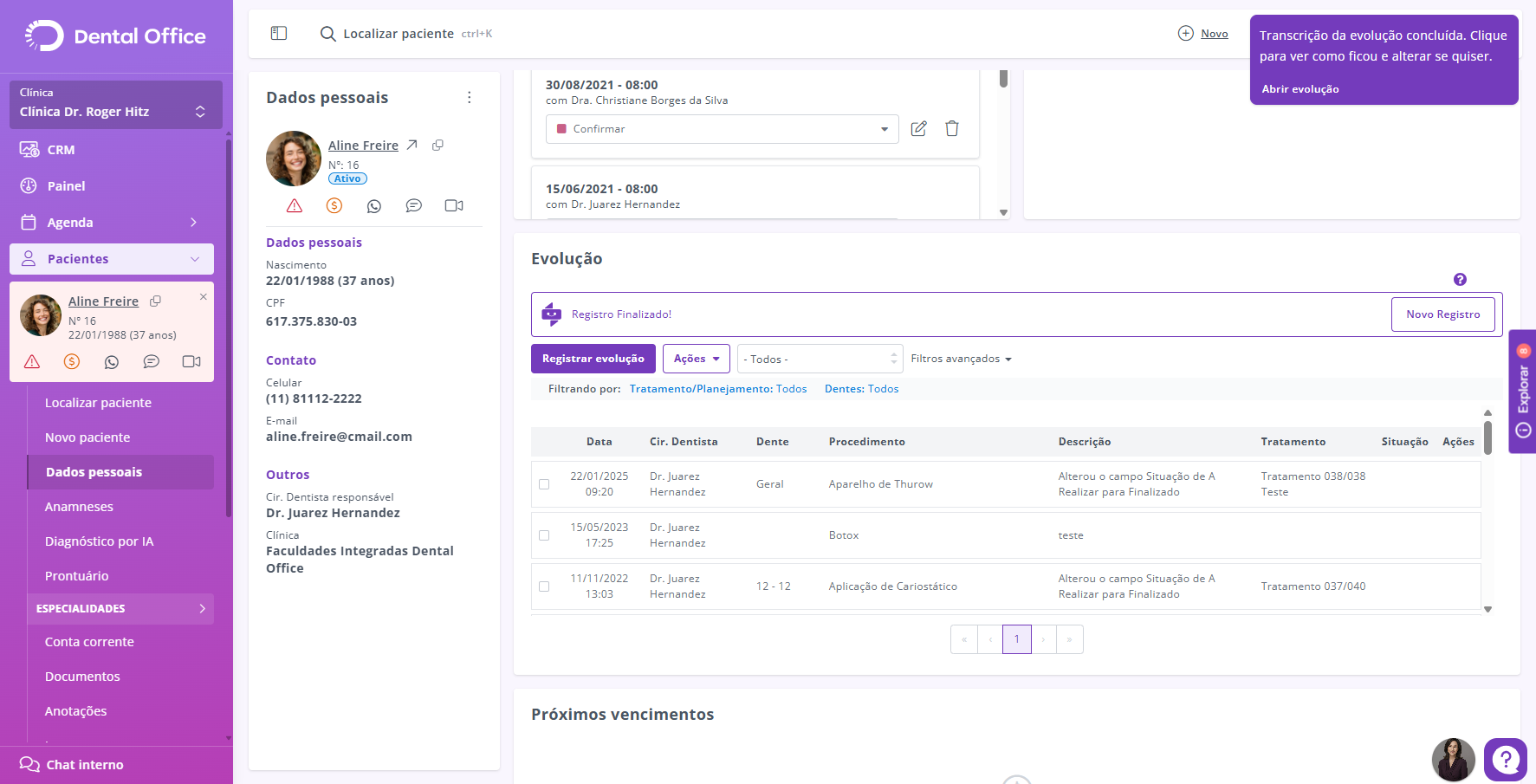This screenshot has width=1536, height=784.
Task: Open message icon in sidebar patient card
Action: (x=152, y=361)
